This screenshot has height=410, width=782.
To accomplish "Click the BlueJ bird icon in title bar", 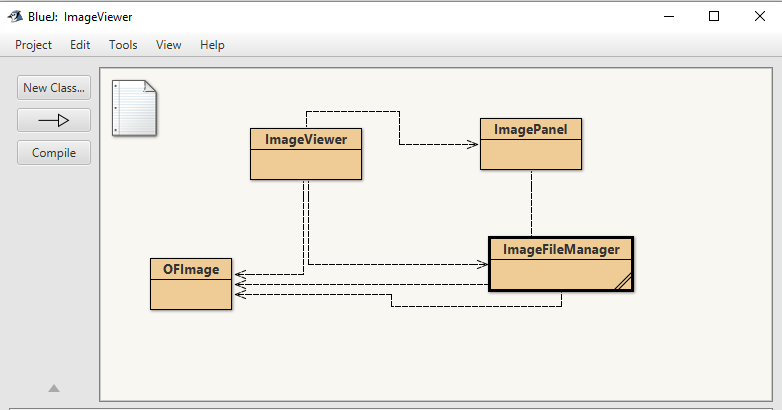I will coord(15,16).
